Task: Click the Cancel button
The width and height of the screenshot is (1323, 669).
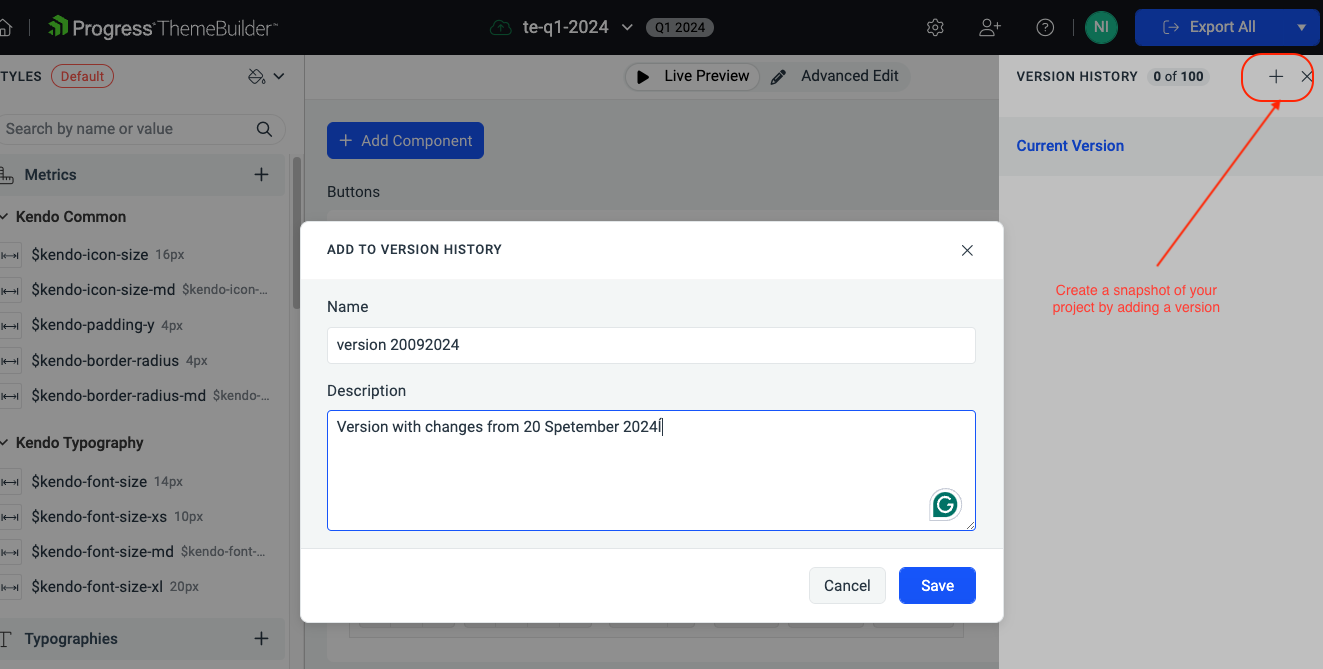Action: (846, 586)
